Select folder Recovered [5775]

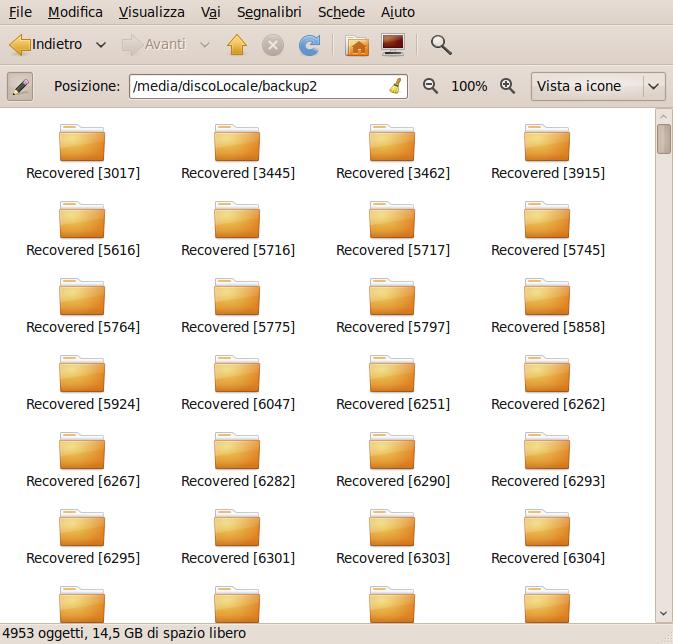237,307
